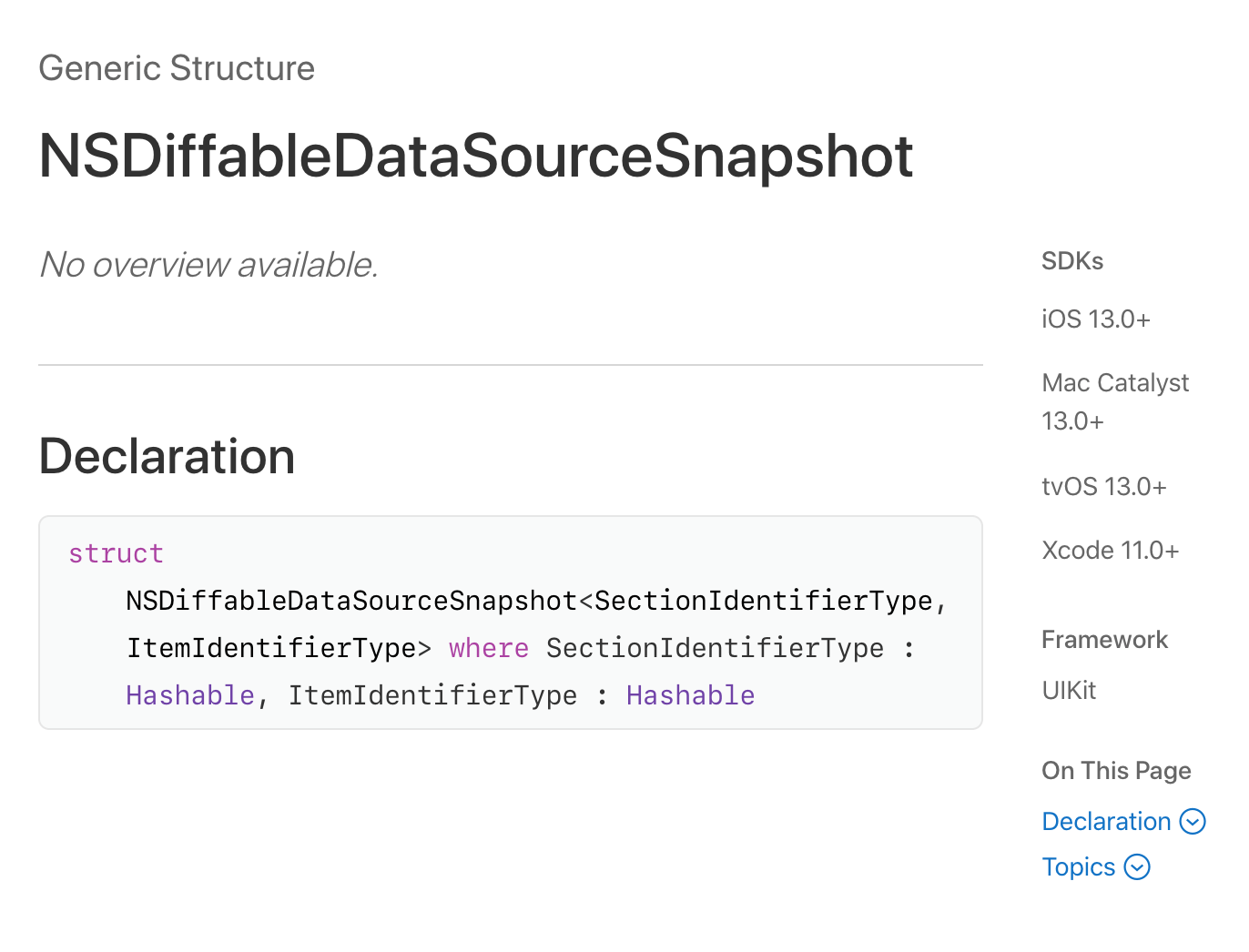Follow the last Hashable link in declaration

(690, 696)
